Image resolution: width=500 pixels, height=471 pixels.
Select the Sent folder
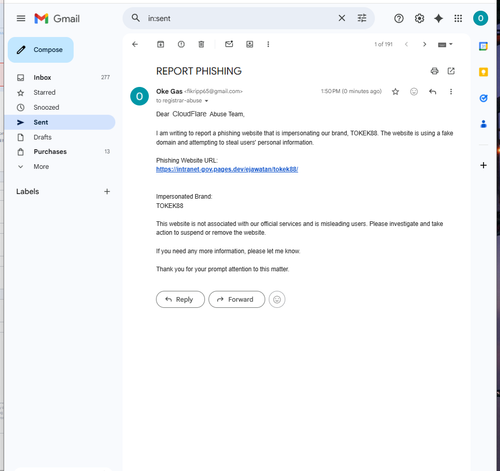click(x=60, y=122)
